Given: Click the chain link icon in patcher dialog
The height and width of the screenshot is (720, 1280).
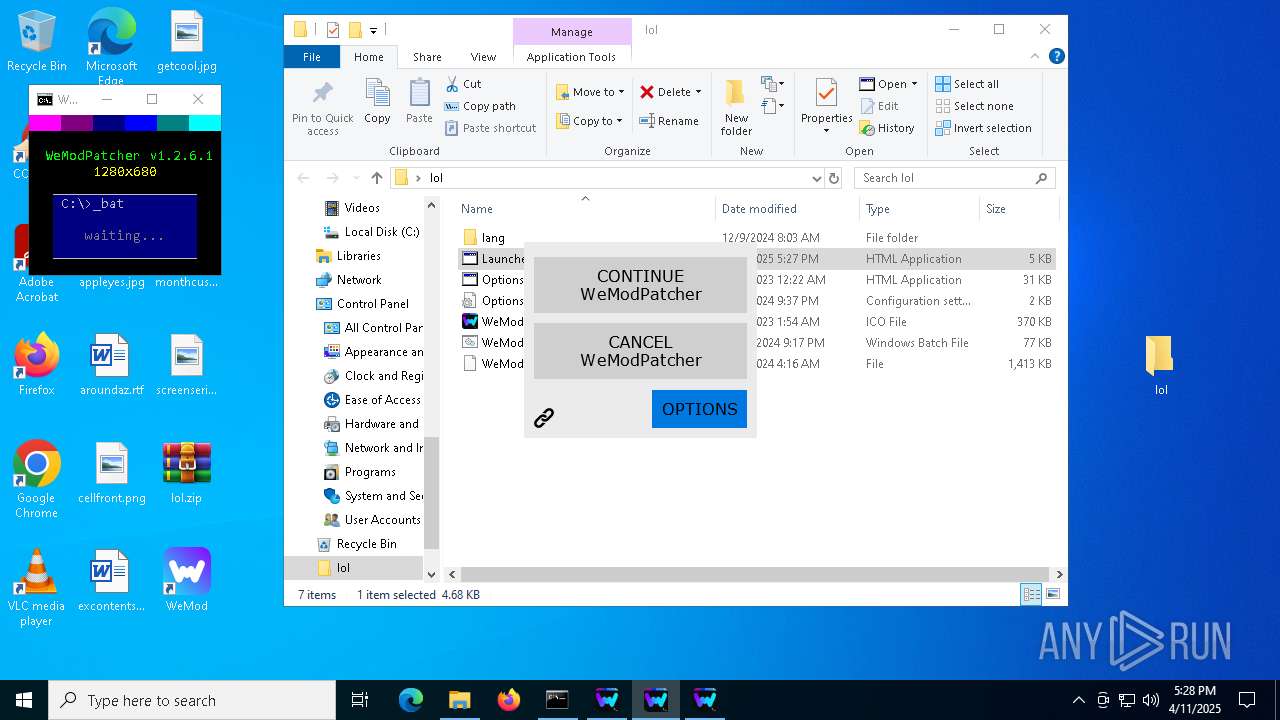Looking at the screenshot, I should point(544,418).
